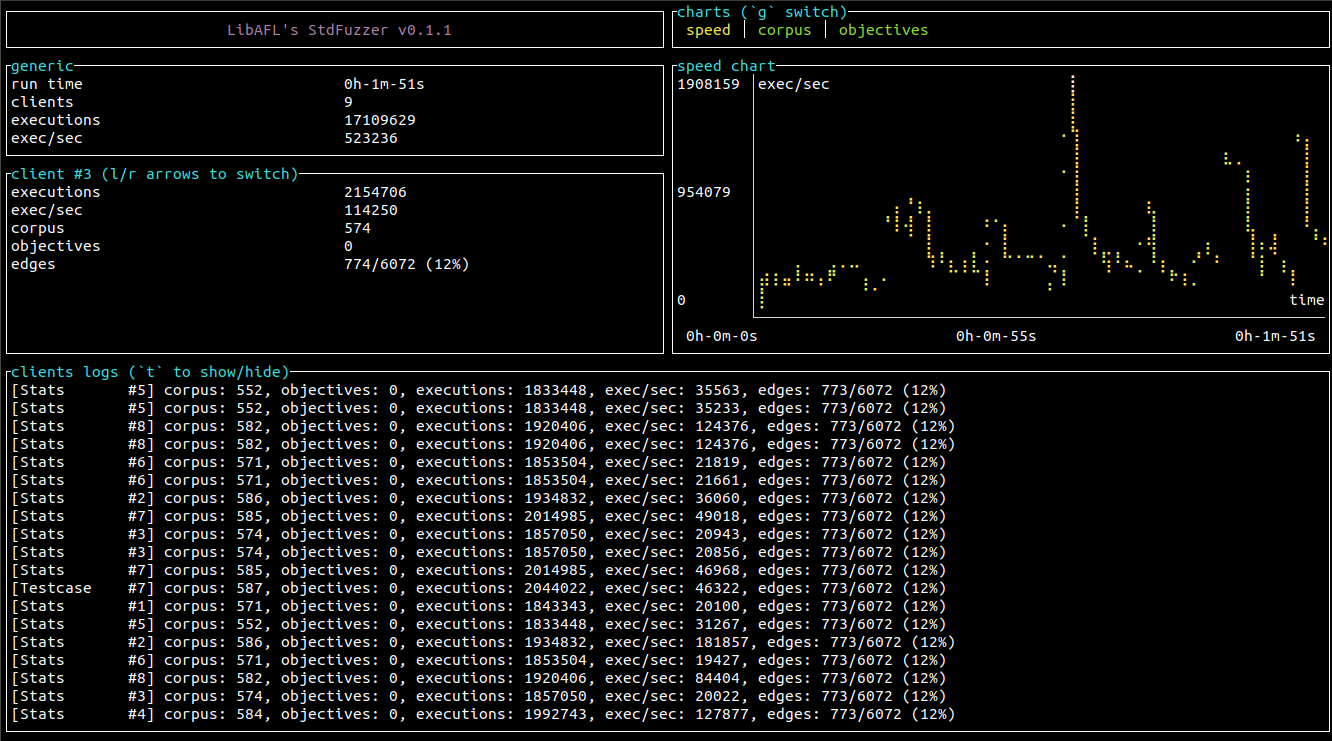Image resolution: width=1332 pixels, height=741 pixels.
Task: Click the 0h-0m-55s time axis label
Action: [996, 336]
